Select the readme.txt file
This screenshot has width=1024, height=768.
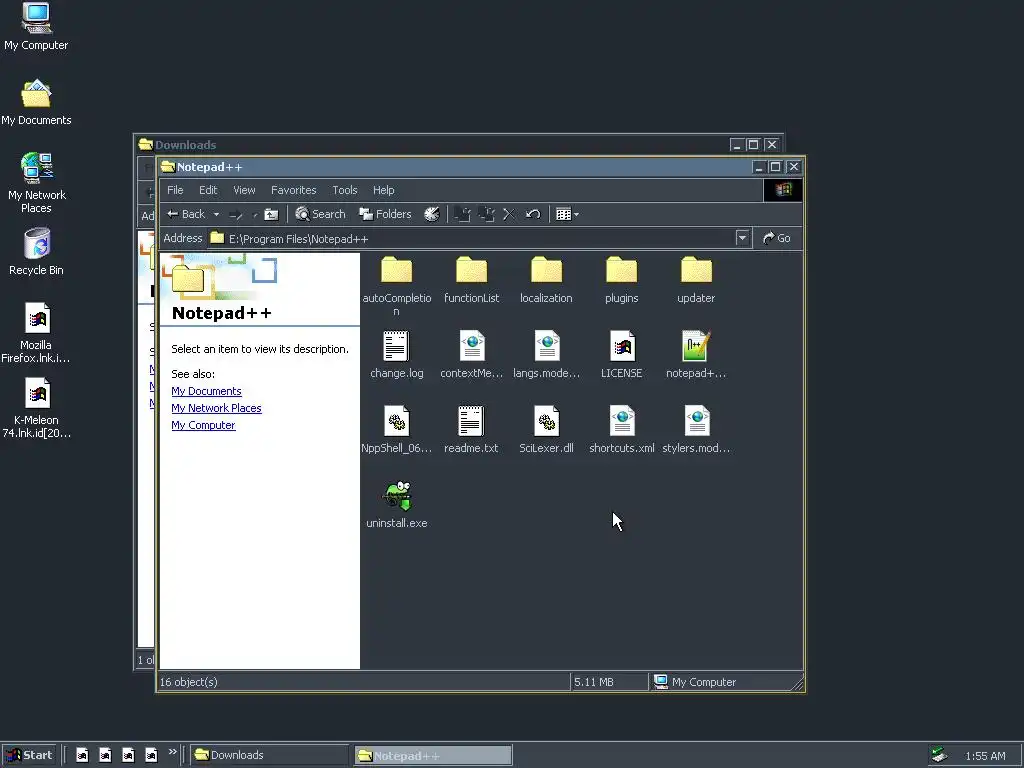tap(472, 430)
